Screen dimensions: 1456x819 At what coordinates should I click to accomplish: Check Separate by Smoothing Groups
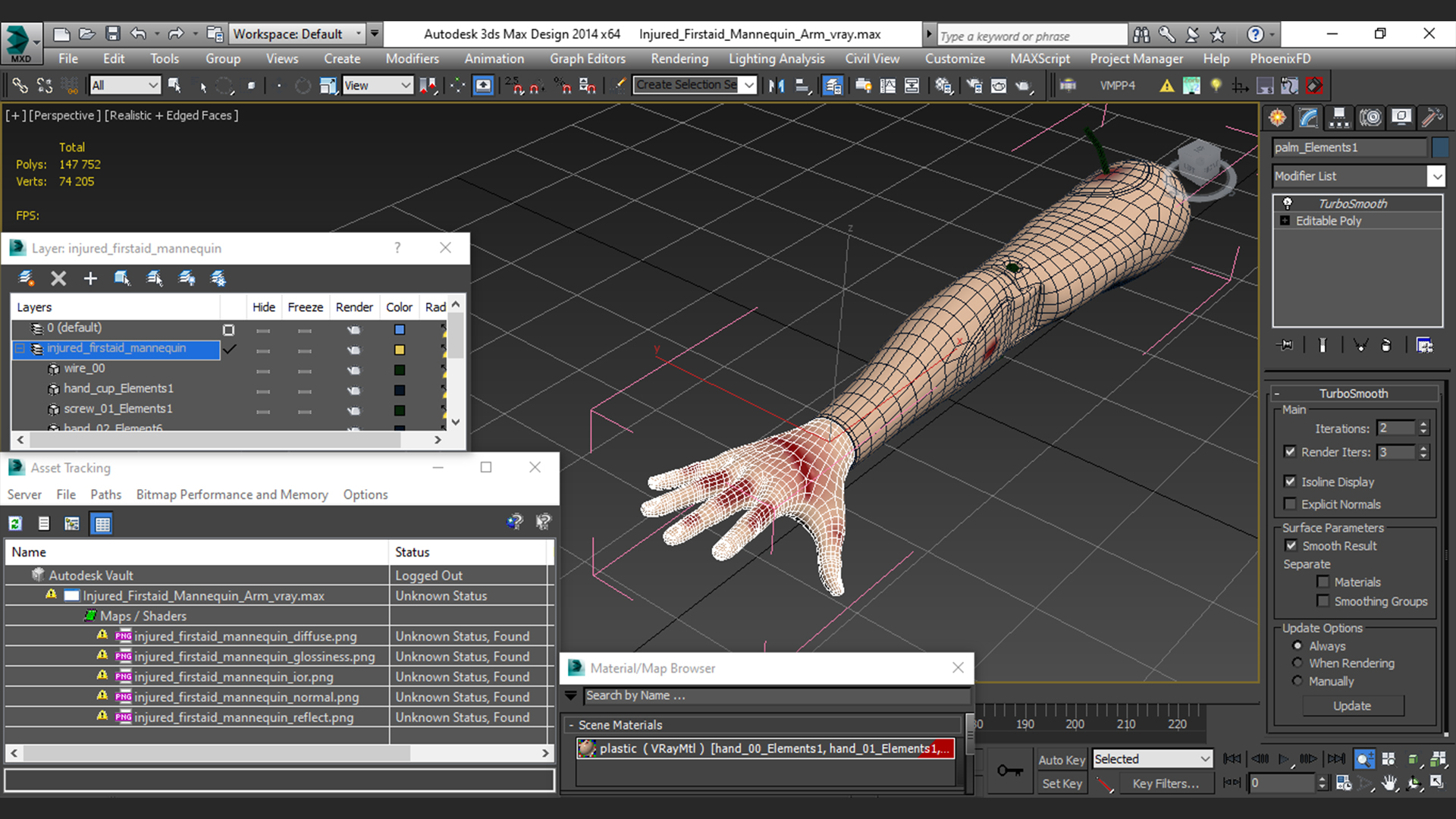(1323, 601)
